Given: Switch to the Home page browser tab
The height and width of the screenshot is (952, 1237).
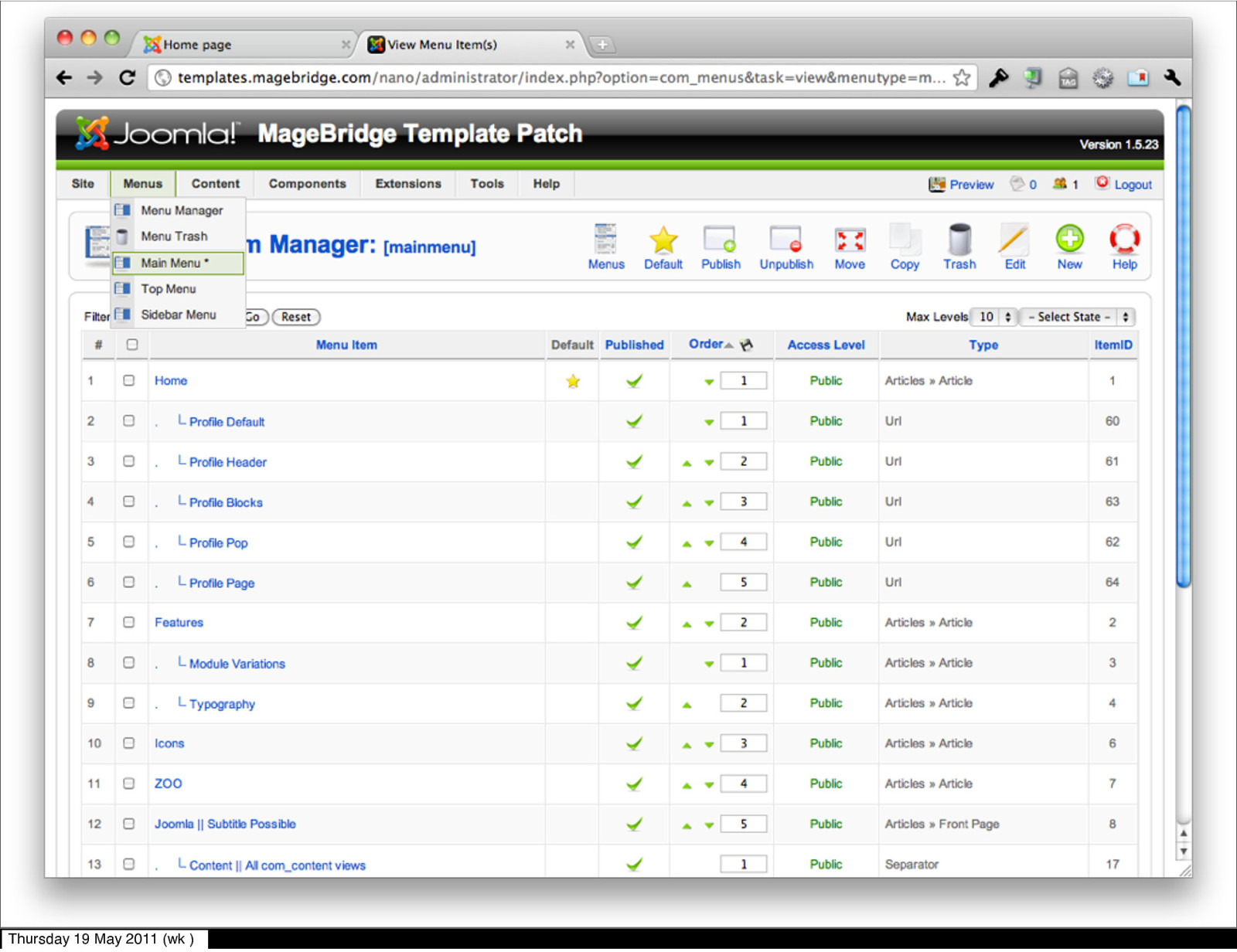Looking at the screenshot, I should tap(246, 45).
